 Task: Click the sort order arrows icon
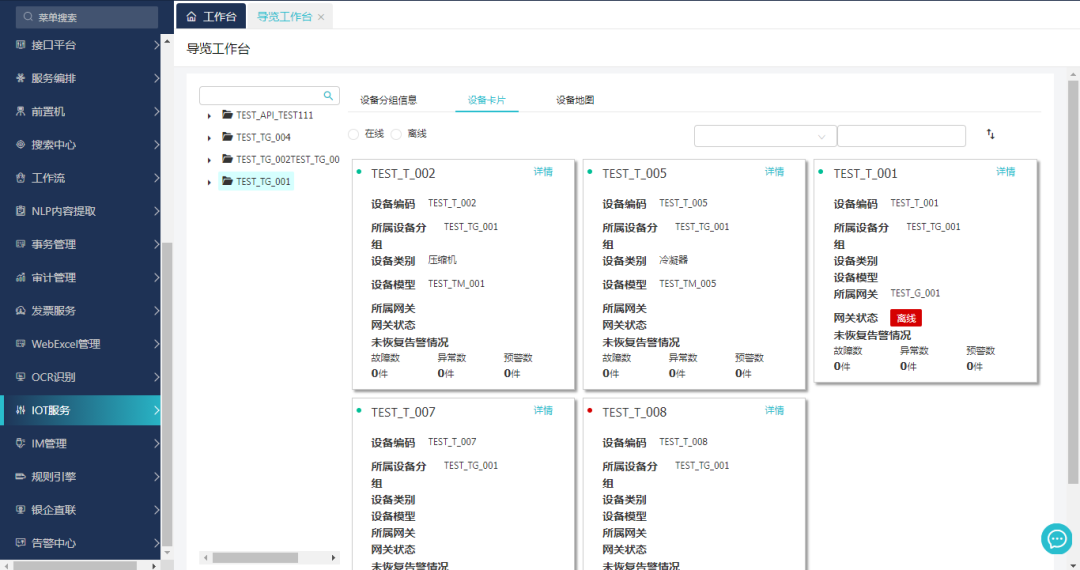pos(990,134)
